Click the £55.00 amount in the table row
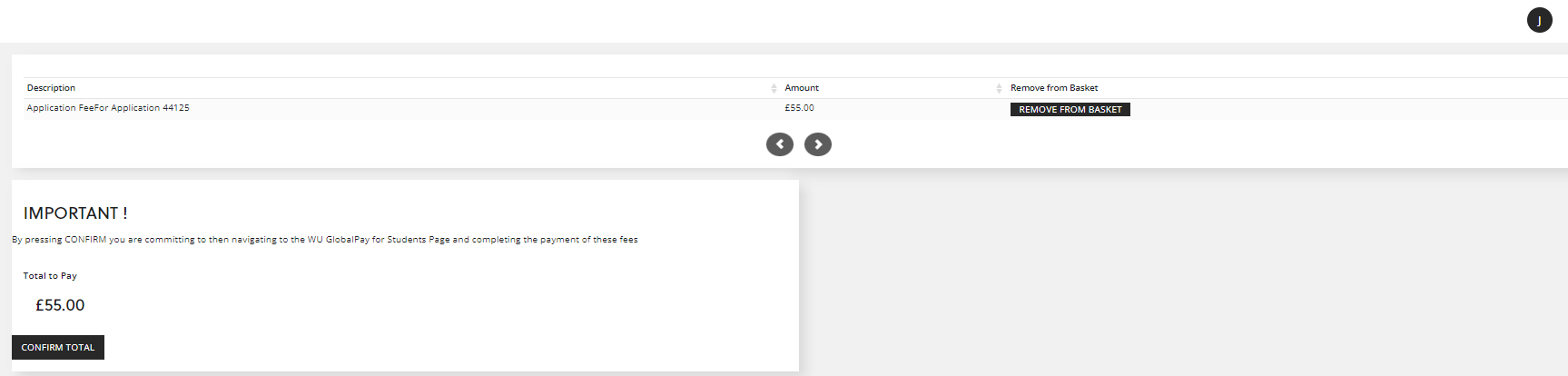 tap(799, 108)
